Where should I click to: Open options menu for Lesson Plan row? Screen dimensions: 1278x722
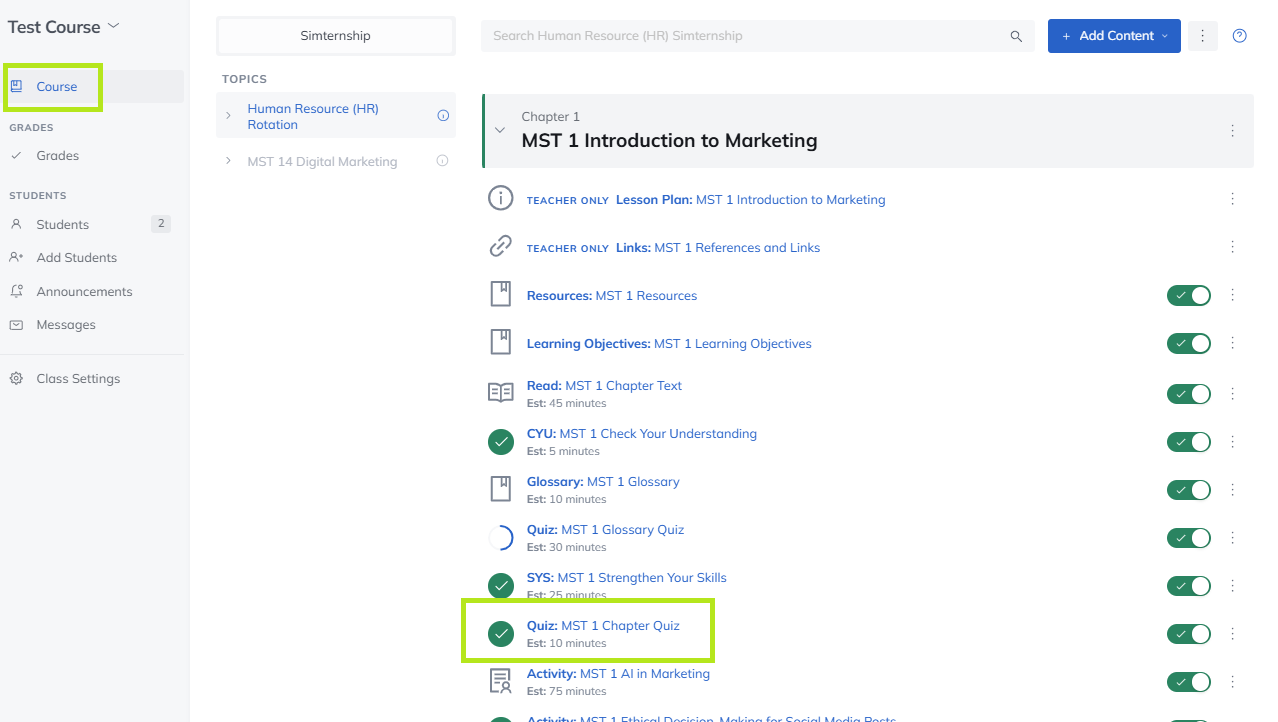(x=1232, y=199)
